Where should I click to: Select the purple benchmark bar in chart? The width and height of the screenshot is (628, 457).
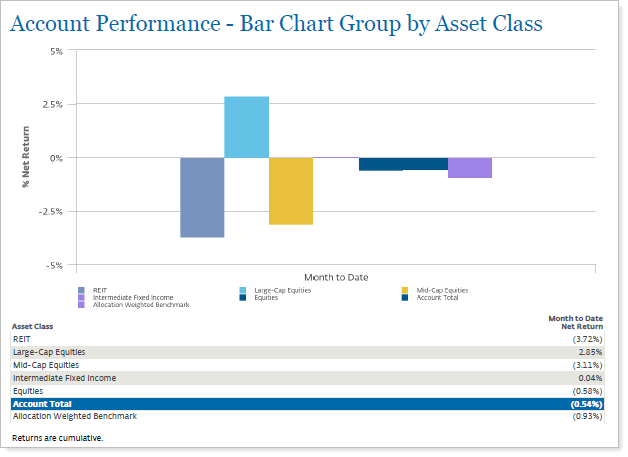(x=469, y=167)
